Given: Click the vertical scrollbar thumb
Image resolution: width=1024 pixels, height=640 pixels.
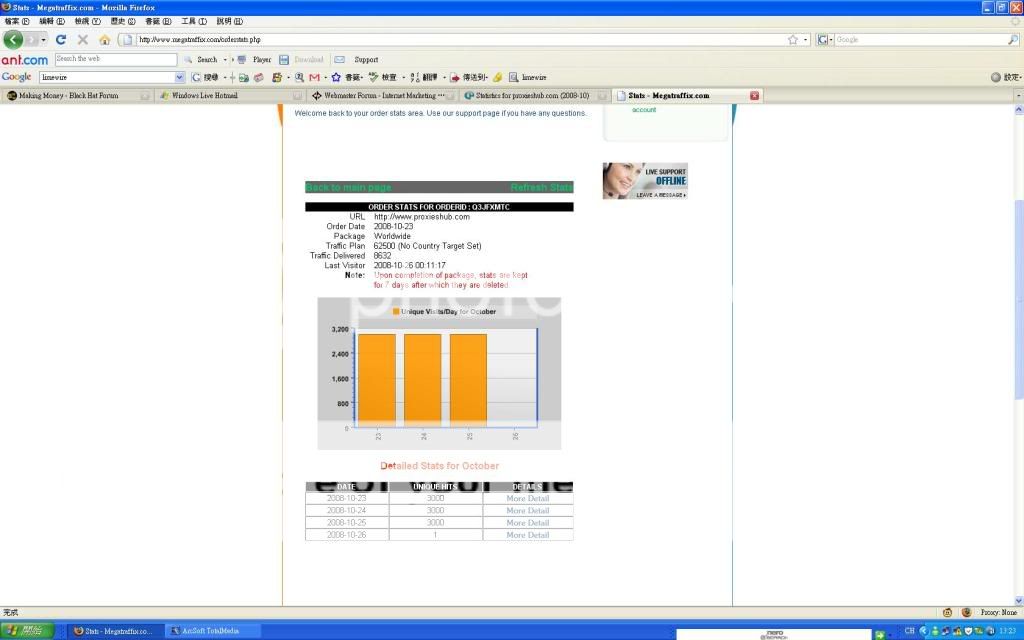Looking at the screenshot, I should (1018, 300).
